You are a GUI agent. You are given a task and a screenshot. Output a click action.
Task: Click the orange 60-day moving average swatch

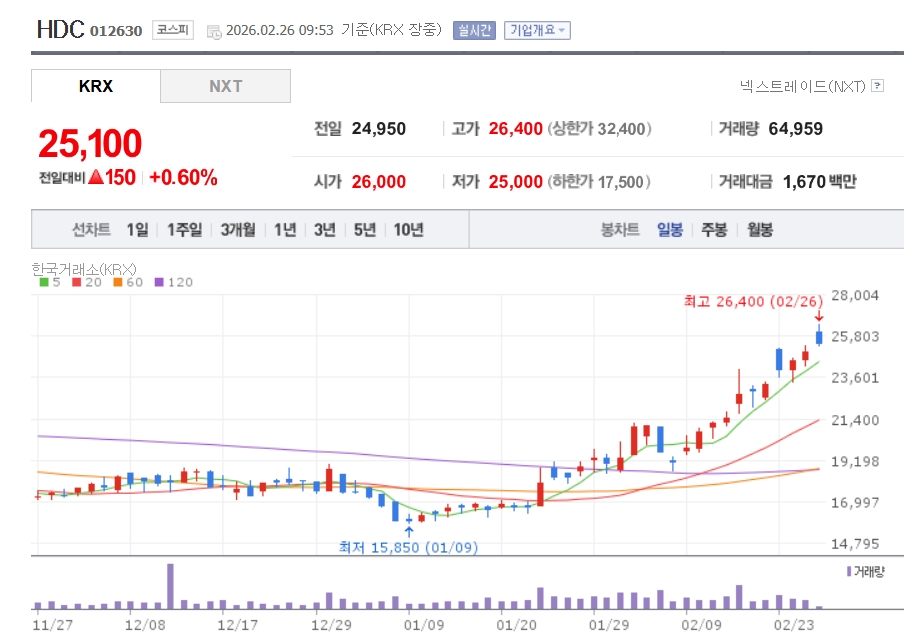coord(118,282)
